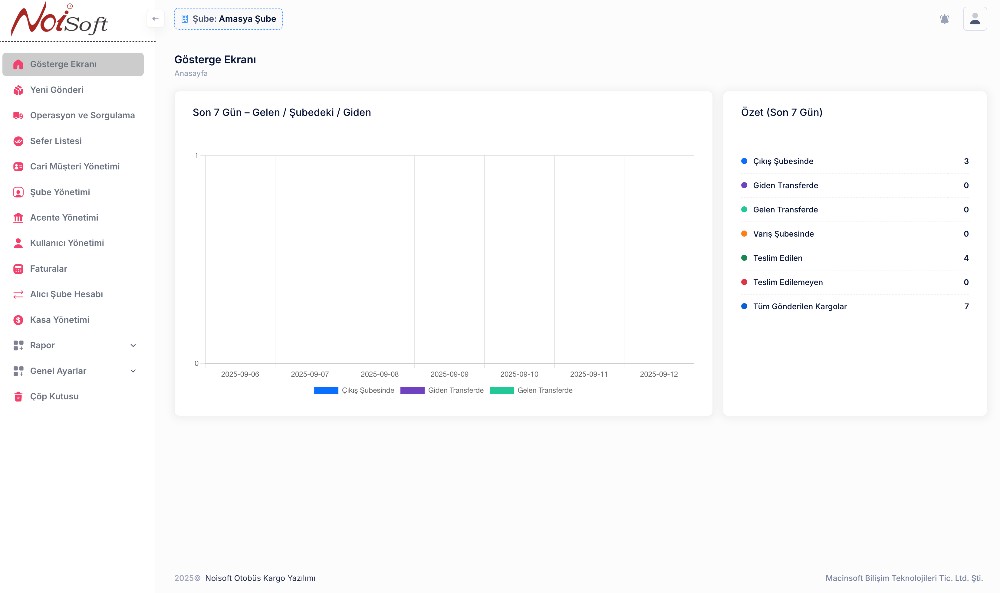The width and height of the screenshot is (1000, 593).
Task: Click the notification bell icon
Action: click(x=944, y=19)
